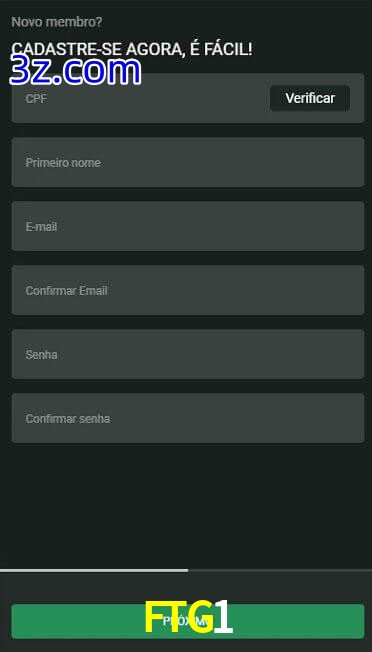Click the blue 3z.com logo

(75, 71)
